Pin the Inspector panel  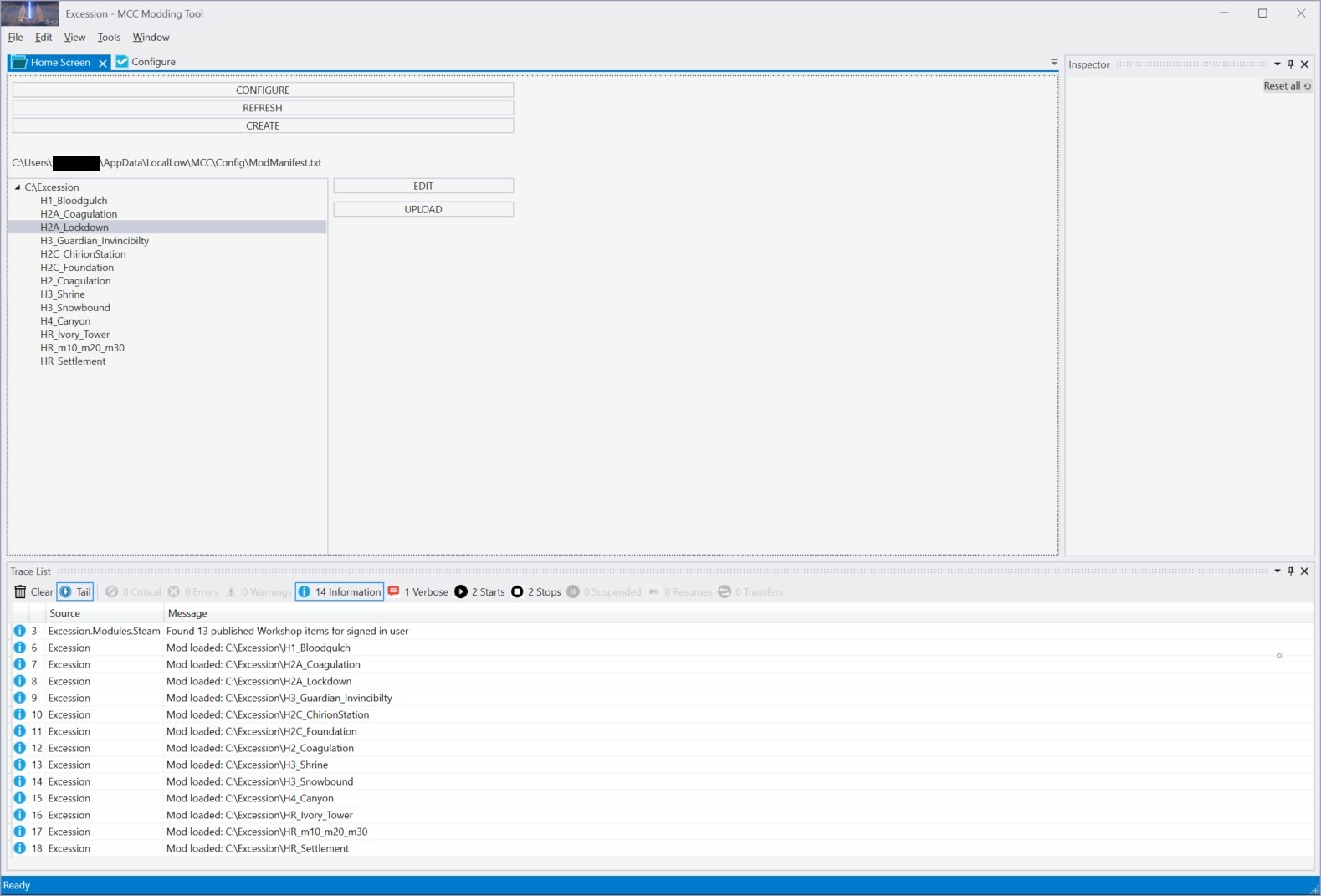click(1291, 64)
